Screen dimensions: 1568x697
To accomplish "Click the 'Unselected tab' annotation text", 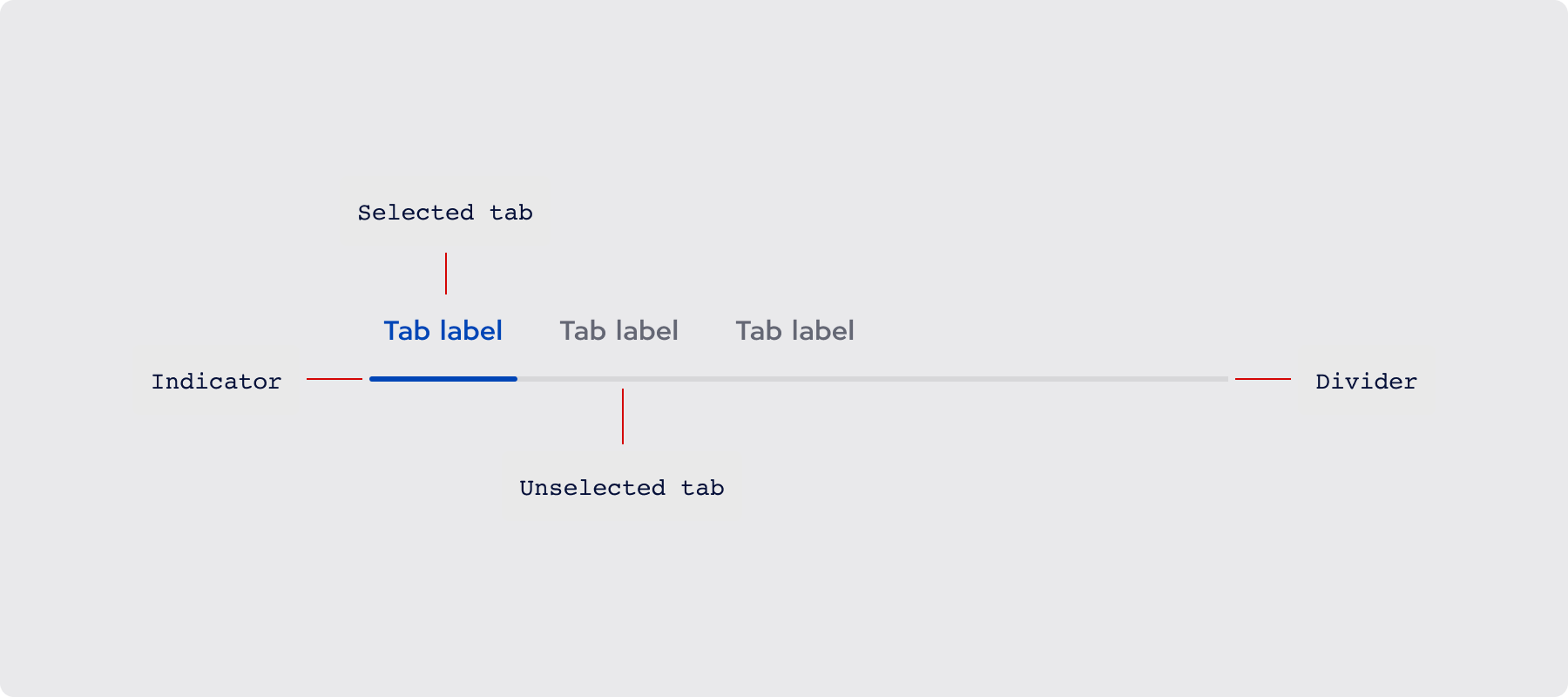I will (x=622, y=488).
